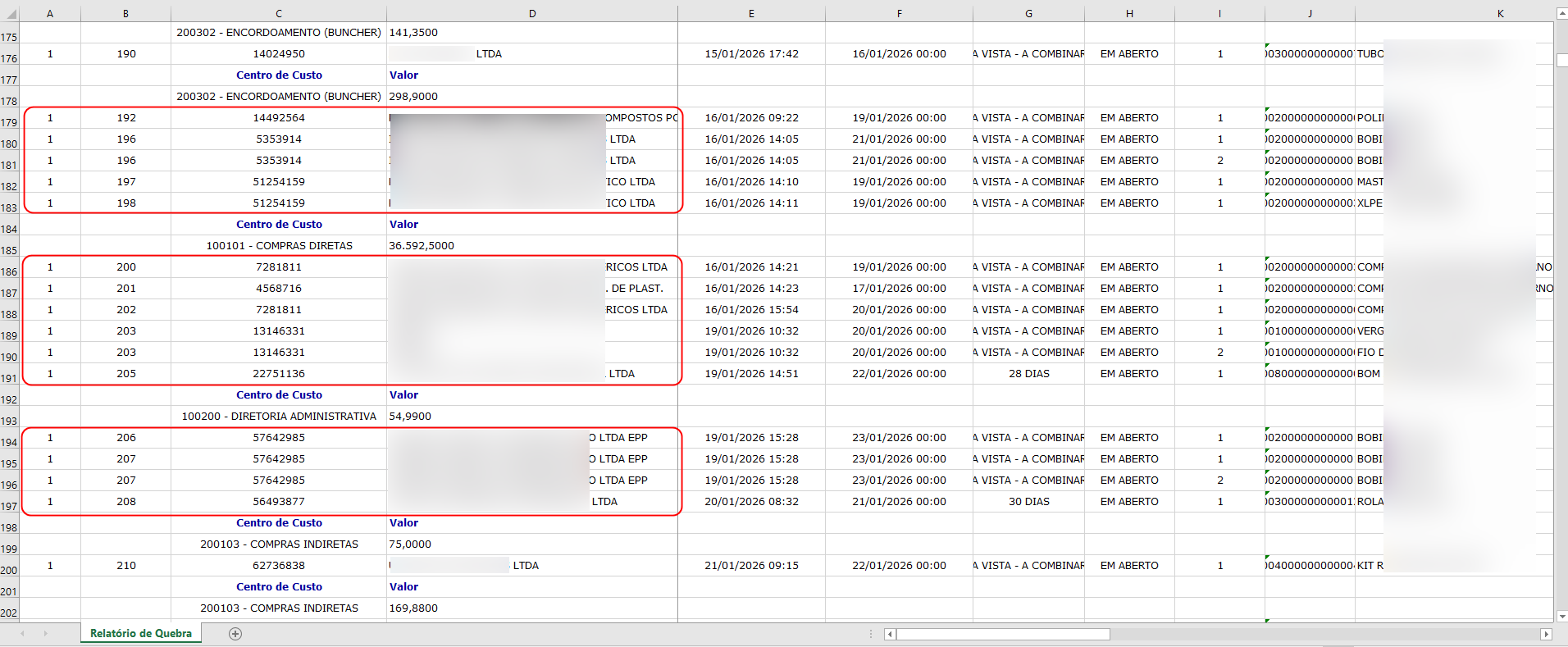Select order number 198 cell
This screenshot has height=647, width=1568.
(126, 203)
